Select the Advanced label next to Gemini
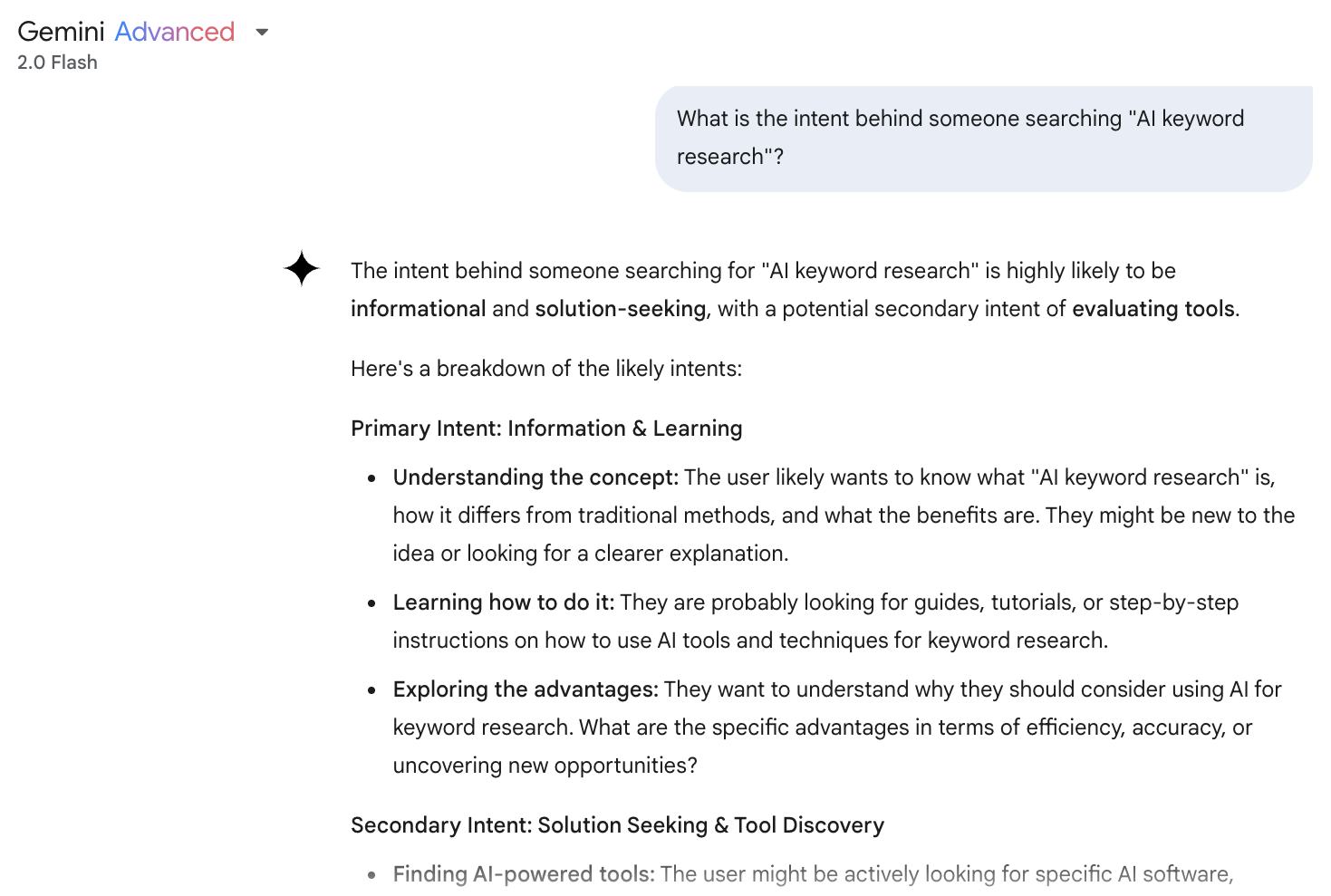The image size is (1331, 896). pos(173,31)
